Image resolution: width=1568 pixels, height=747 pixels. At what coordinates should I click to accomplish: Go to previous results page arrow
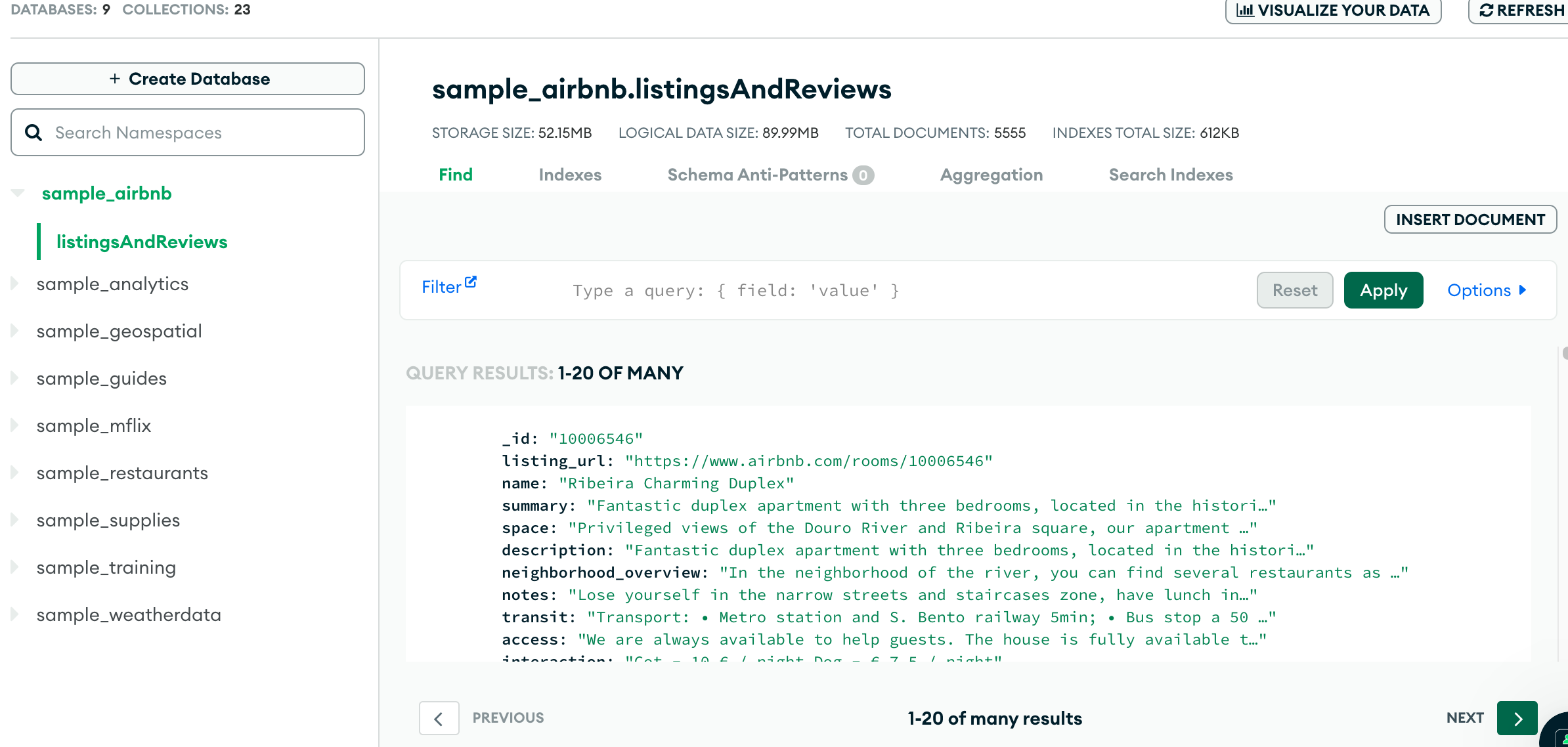[x=439, y=718]
